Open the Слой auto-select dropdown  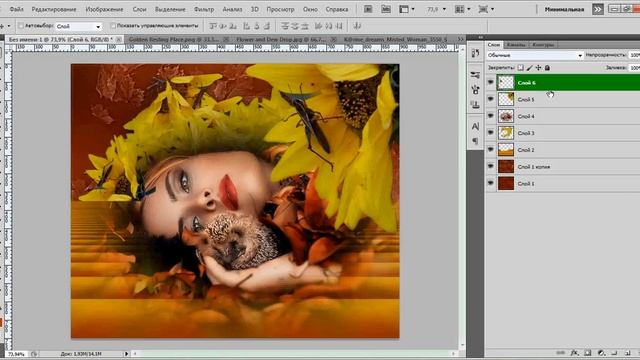pyautogui.click(x=78, y=26)
